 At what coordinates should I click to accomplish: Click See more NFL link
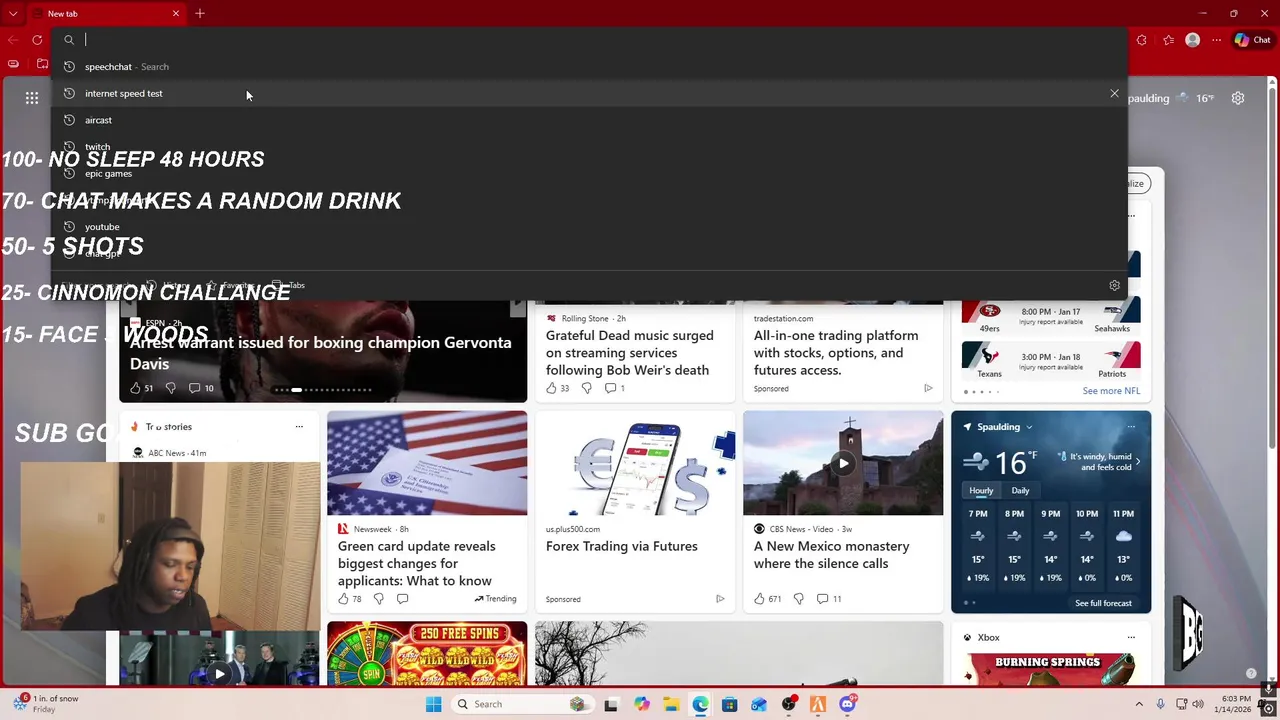1111,391
